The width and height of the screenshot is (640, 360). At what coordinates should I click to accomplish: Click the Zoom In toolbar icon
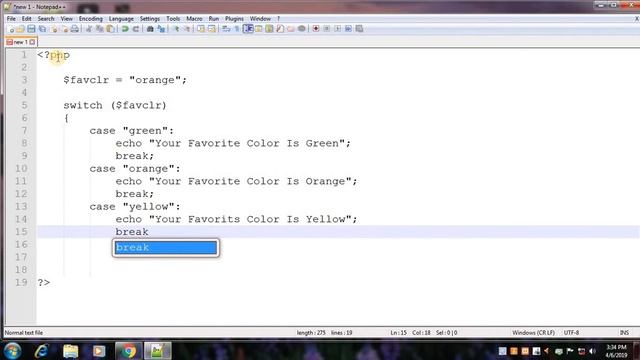point(176,29)
